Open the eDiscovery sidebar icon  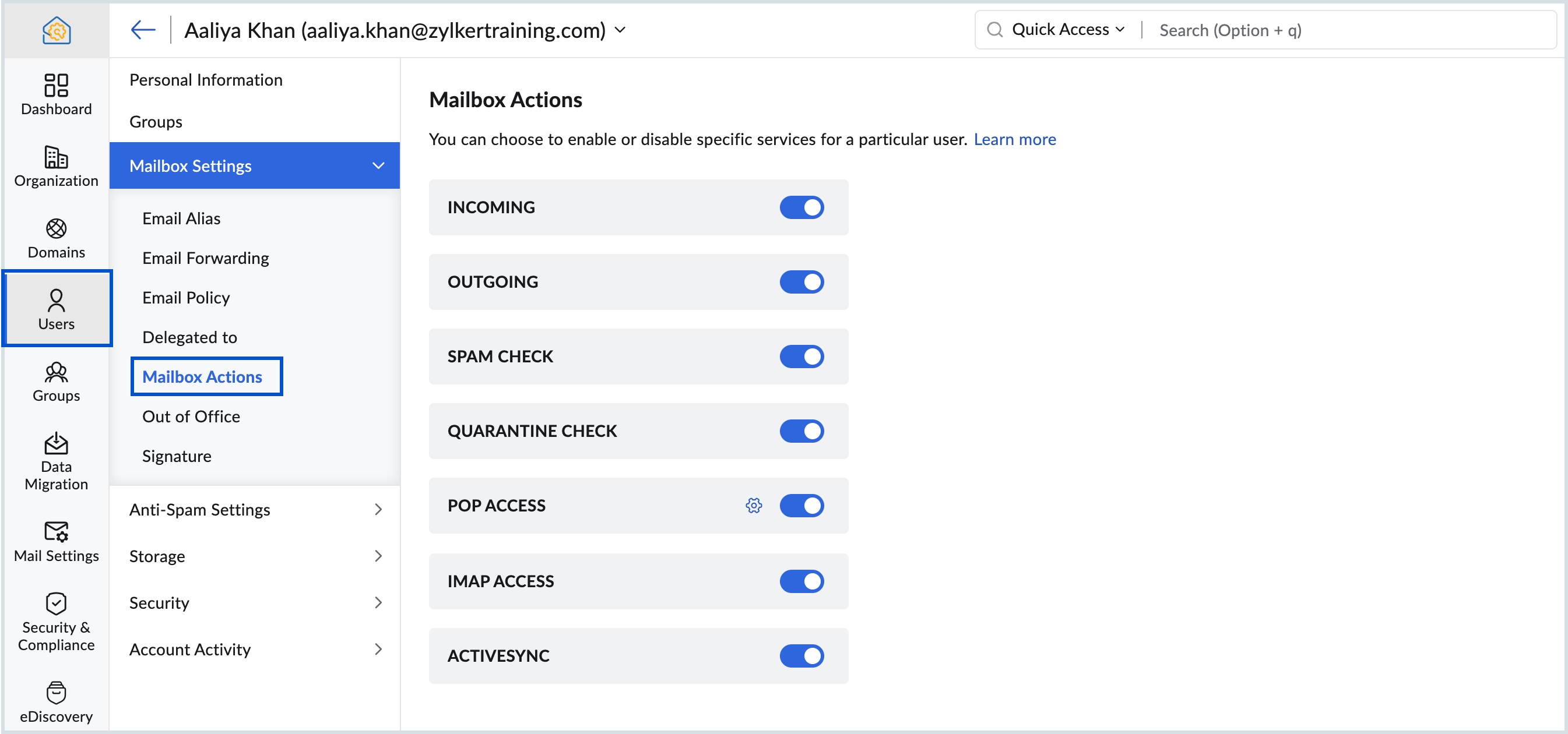tap(56, 702)
